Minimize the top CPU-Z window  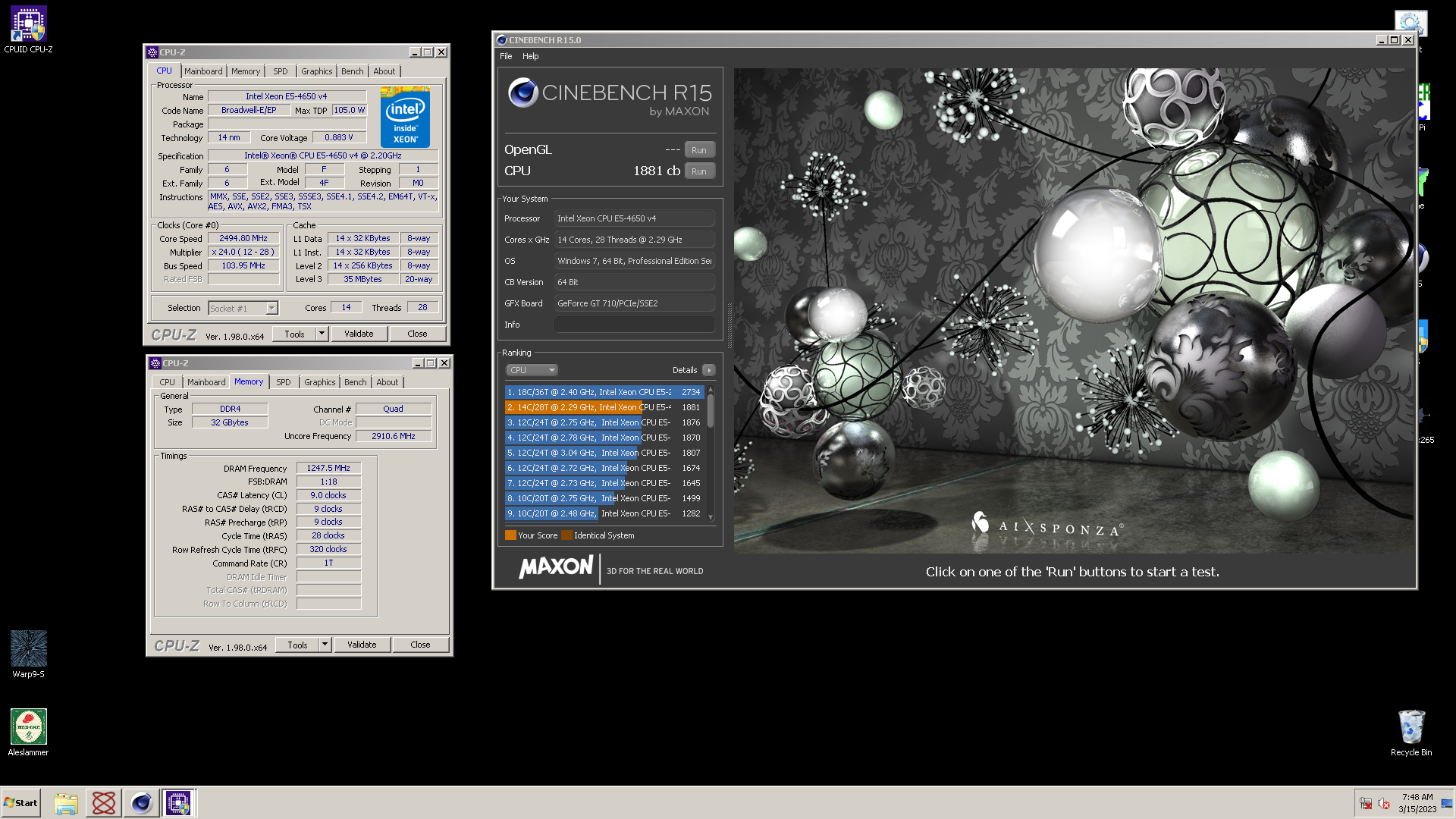415,52
